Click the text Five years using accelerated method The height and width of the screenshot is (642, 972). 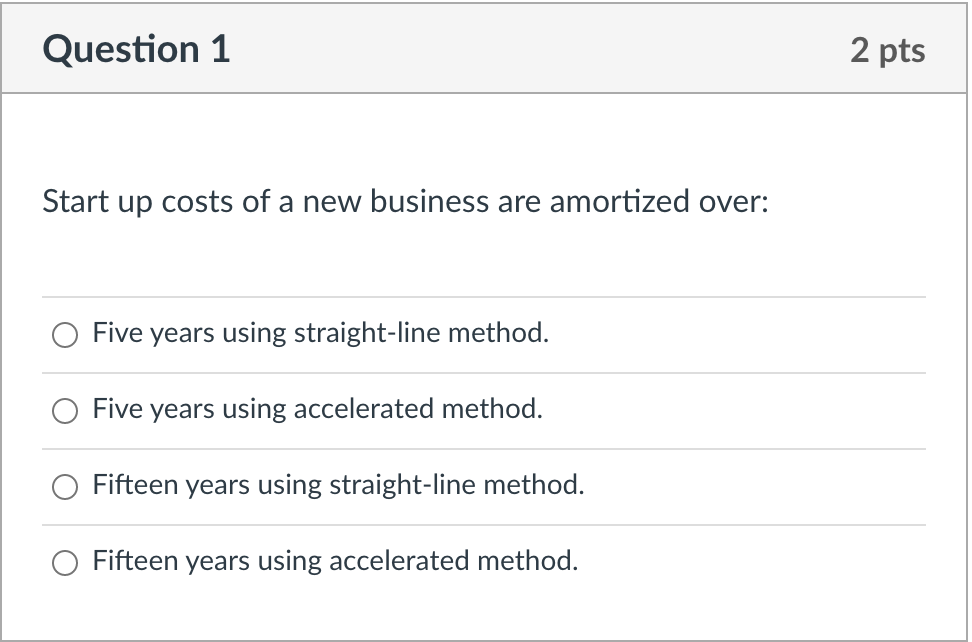317,409
